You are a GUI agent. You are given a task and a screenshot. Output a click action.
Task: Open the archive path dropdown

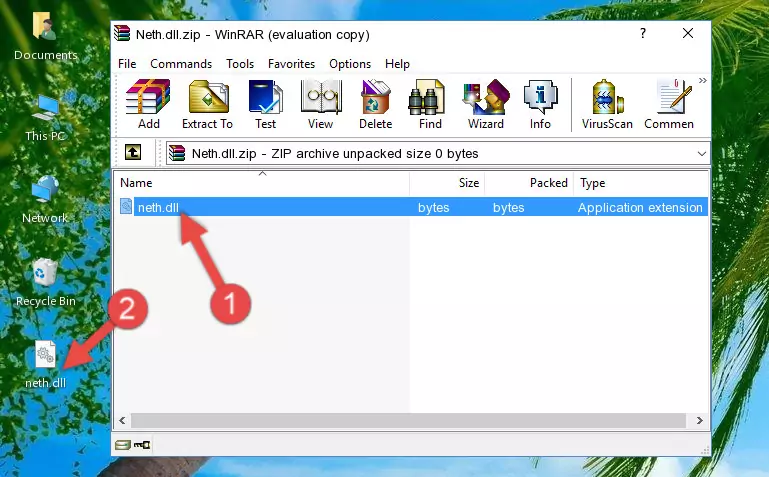pyautogui.click(x=702, y=154)
